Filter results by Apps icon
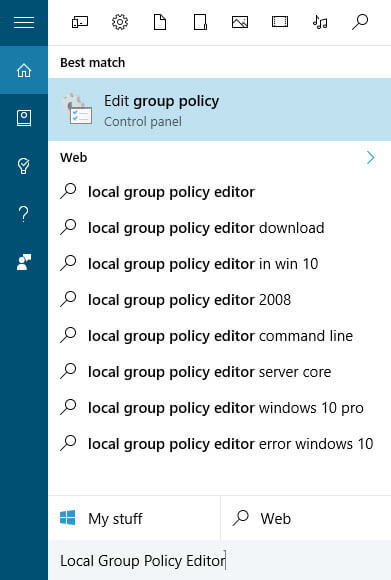This screenshot has width=391, height=580. [x=80, y=22]
